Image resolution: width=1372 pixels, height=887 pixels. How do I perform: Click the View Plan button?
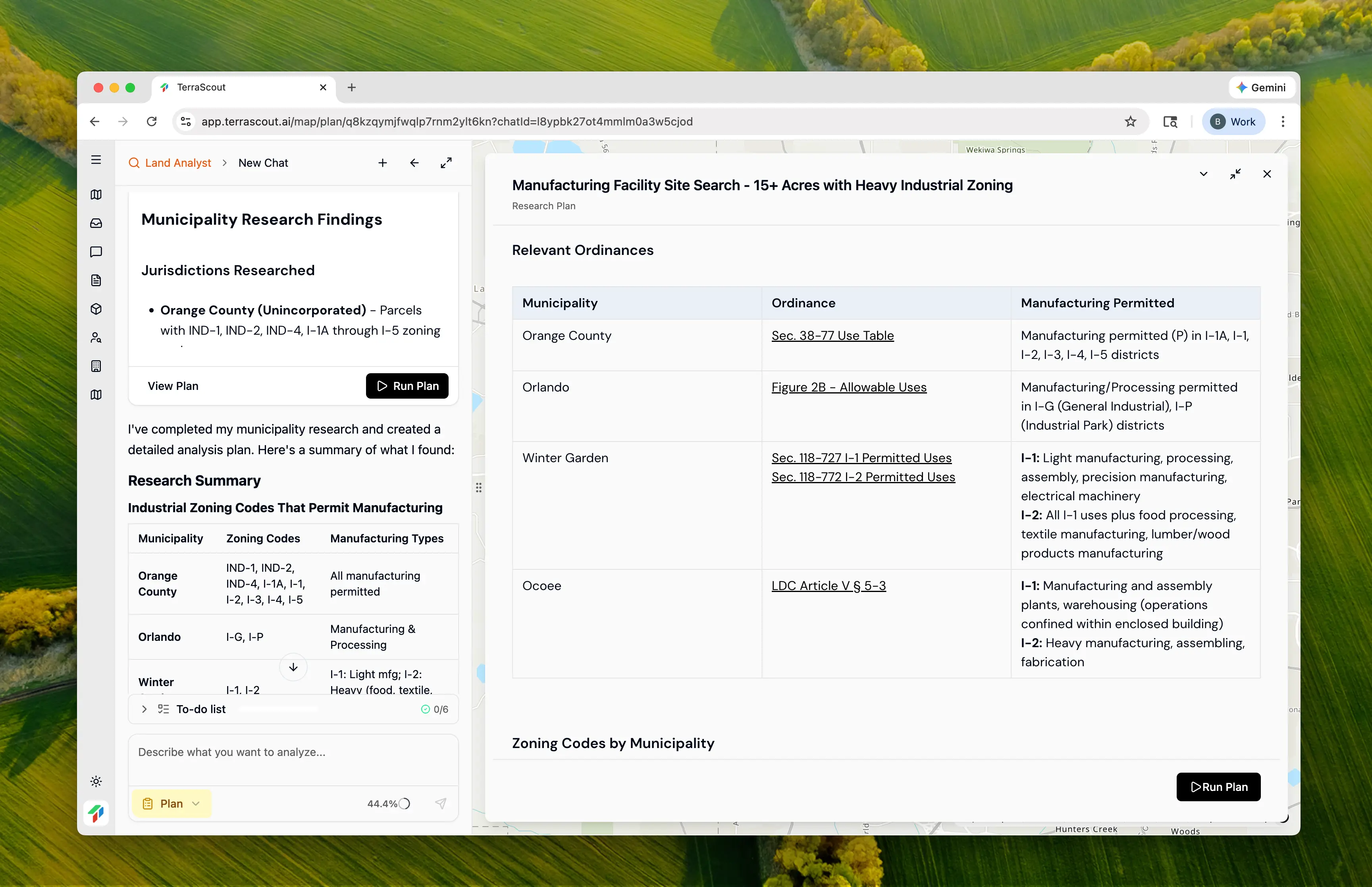[173, 386]
